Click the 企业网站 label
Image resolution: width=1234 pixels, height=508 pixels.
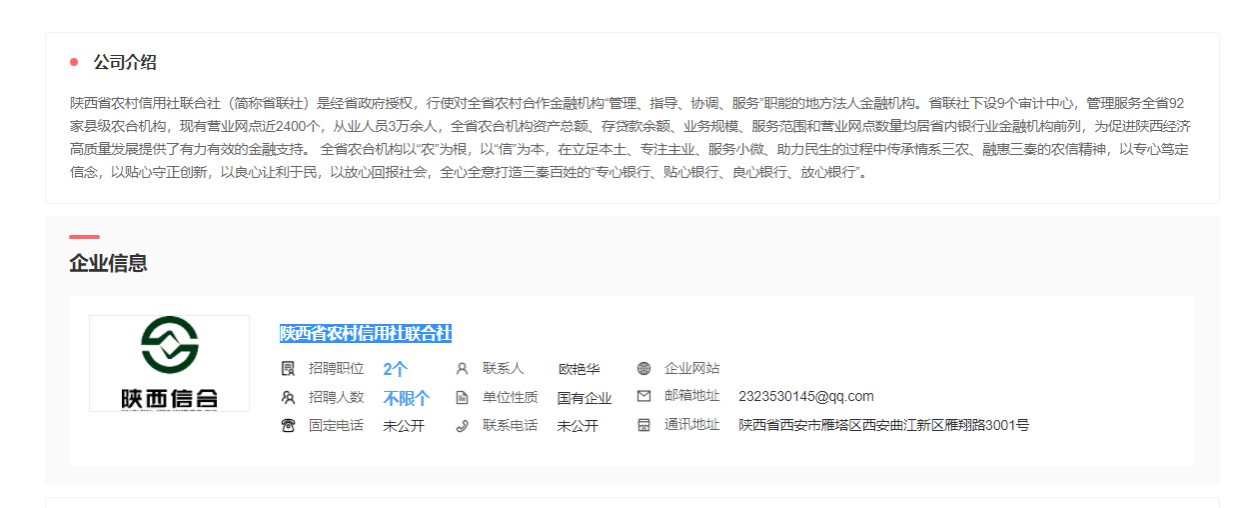click(x=692, y=368)
